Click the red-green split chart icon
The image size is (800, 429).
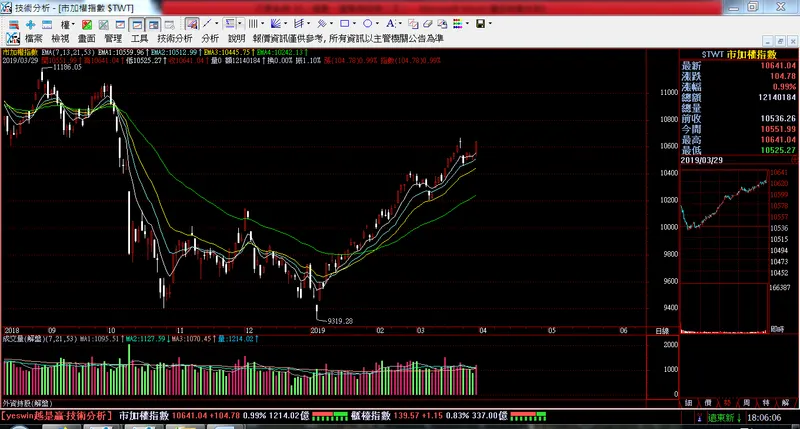[87, 24]
